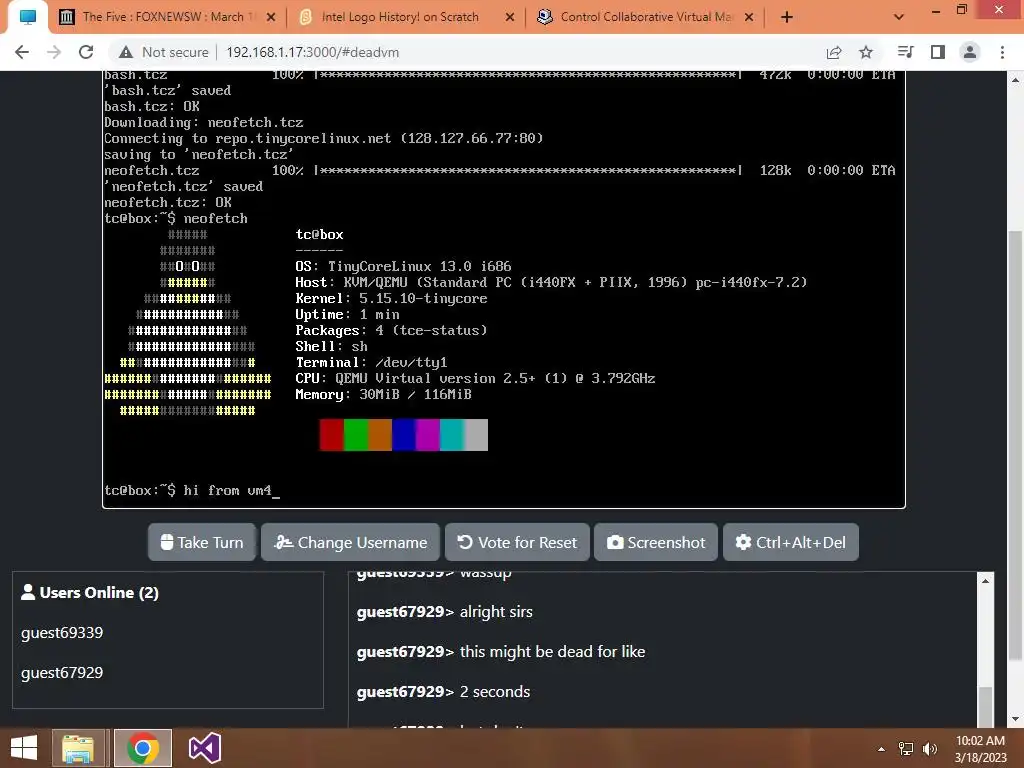Open the Windows Start menu
Screen dimensions: 1024x768
click(24, 748)
